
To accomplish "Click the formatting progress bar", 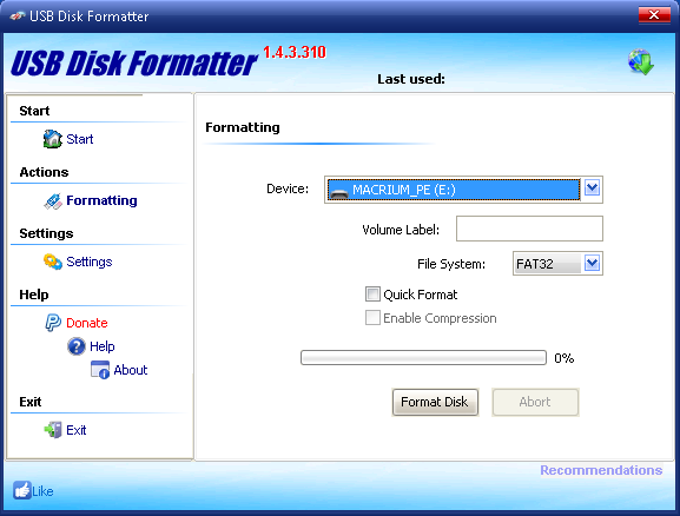I will click(423, 358).
